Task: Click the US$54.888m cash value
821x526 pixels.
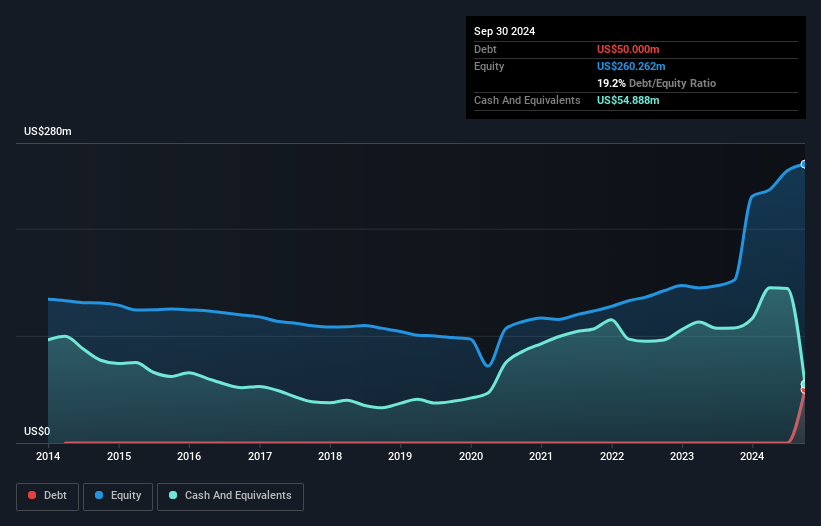Action: click(x=628, y=100)
